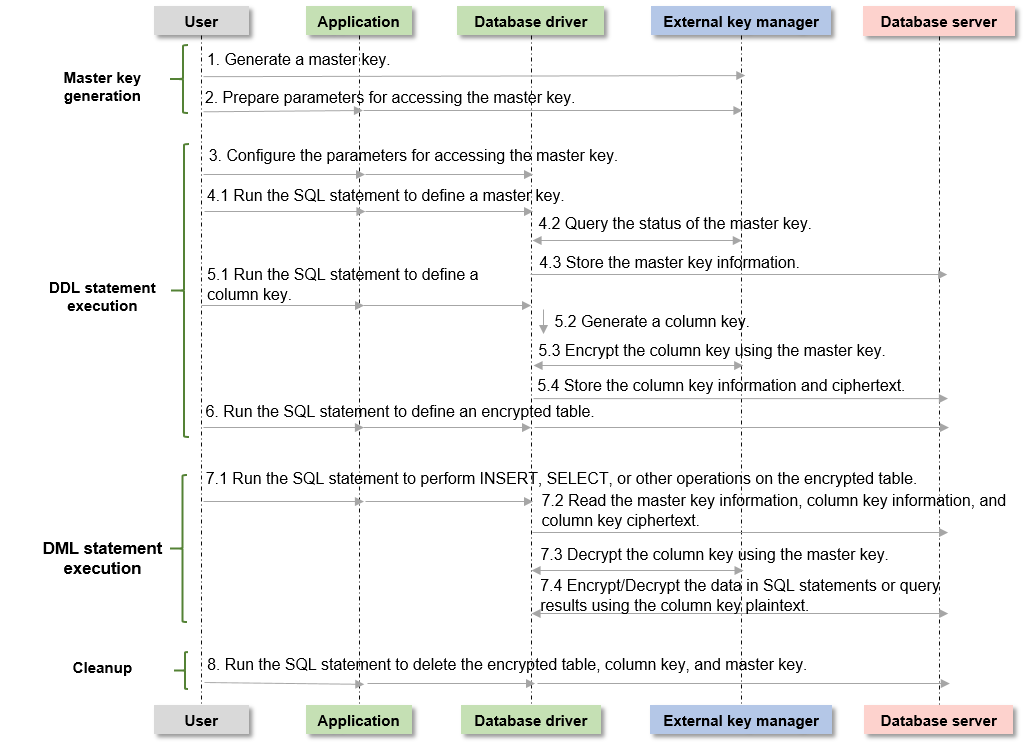1028x743 pixels.
Task: Click the bottom User participant box
Action: tap(201, 720)
